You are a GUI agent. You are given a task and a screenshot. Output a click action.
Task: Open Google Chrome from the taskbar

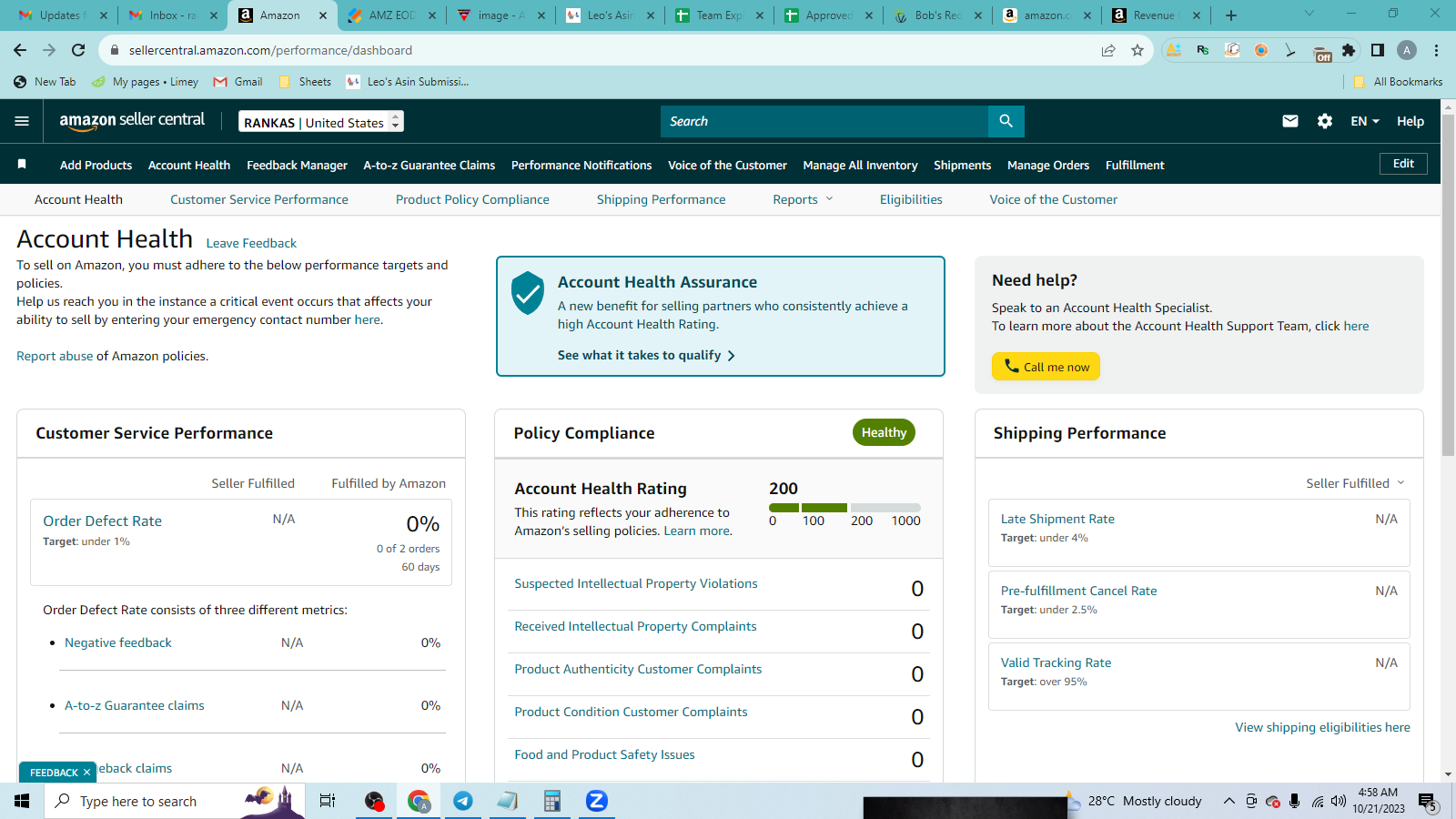pyautogui.click(x=419, y=801)
